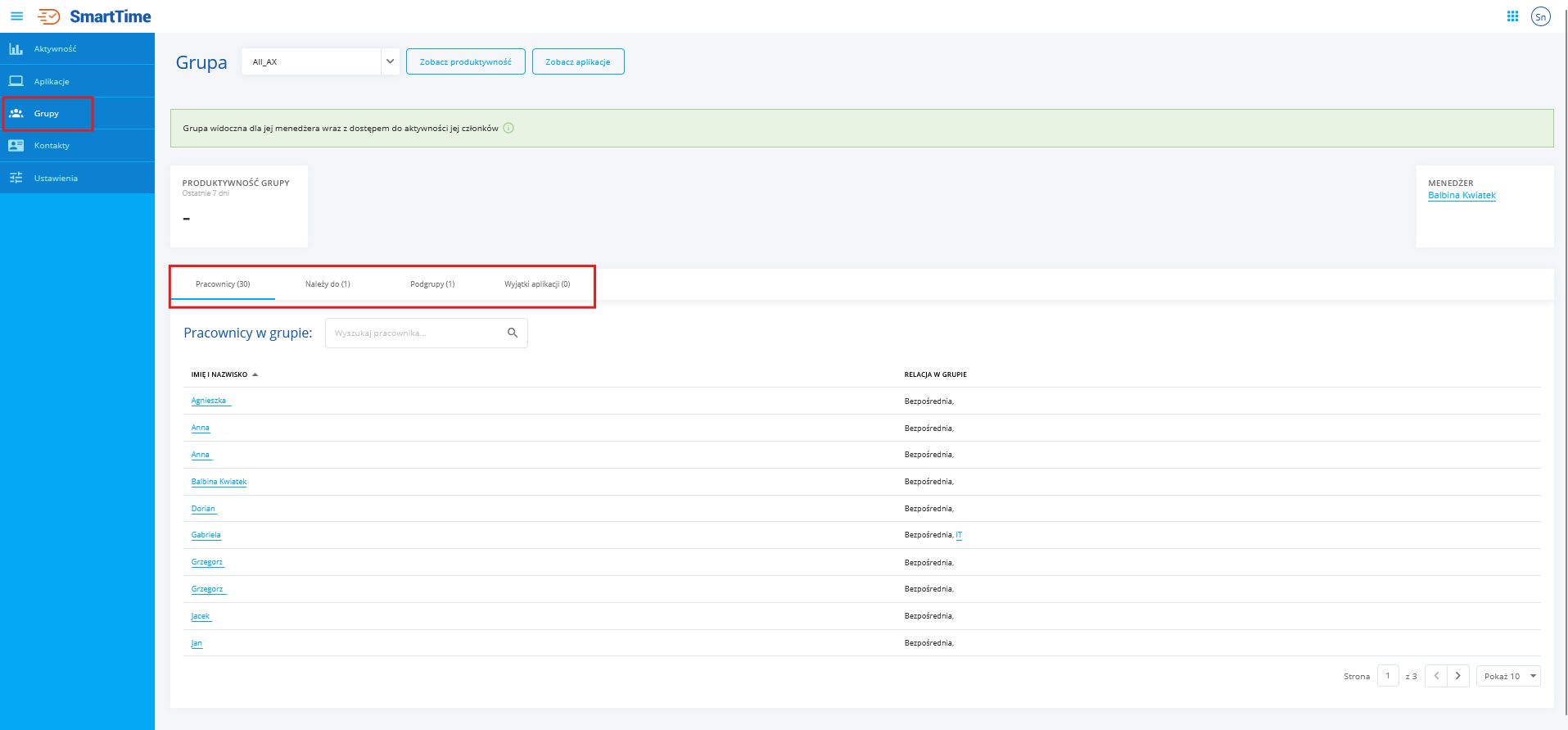Click the Zobacz aplikacje button
This screenshot has height=730, width=1568.
(578, 61)
